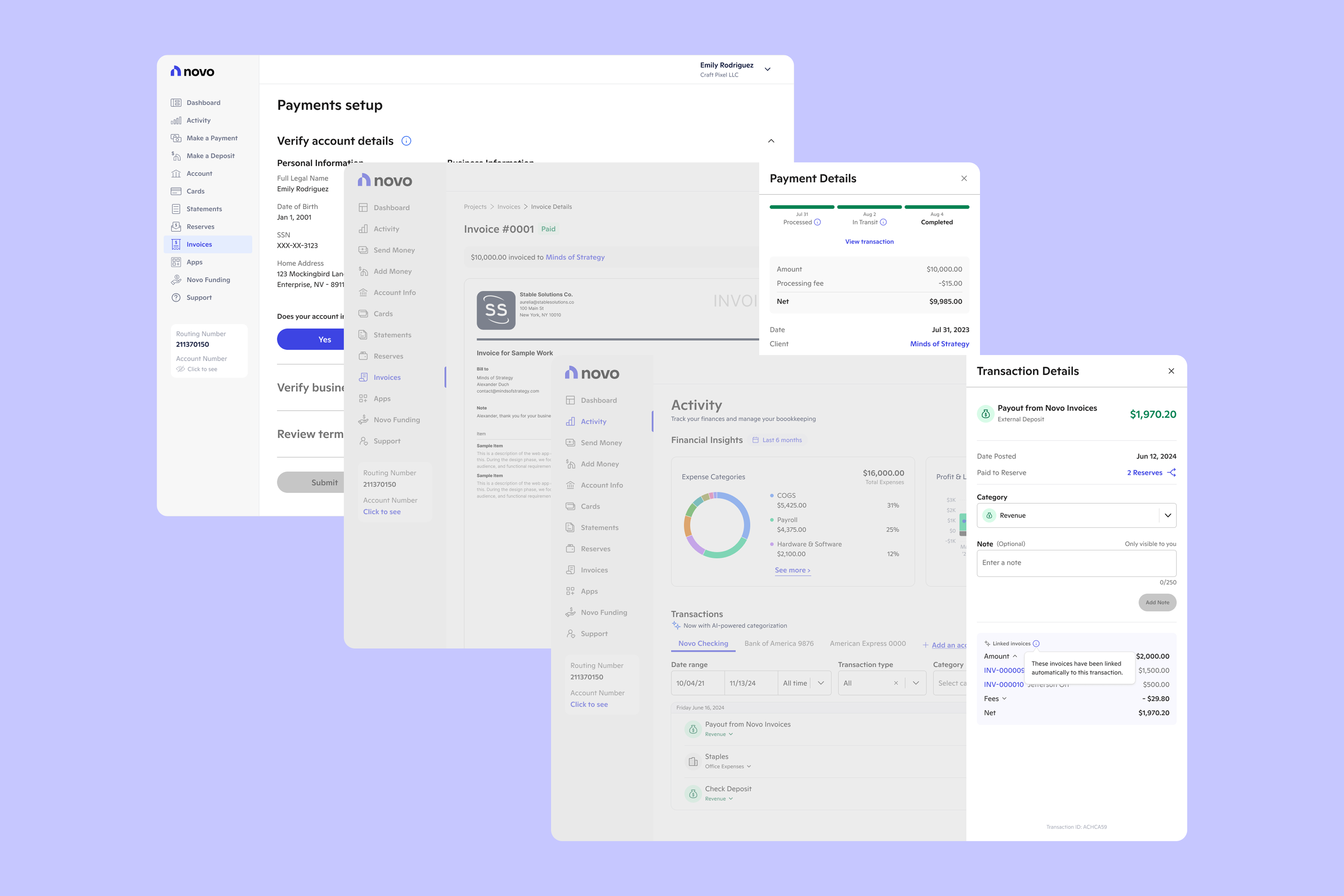
Task: Open Apps in the Activity window sidebar
Action: point(582,591)
